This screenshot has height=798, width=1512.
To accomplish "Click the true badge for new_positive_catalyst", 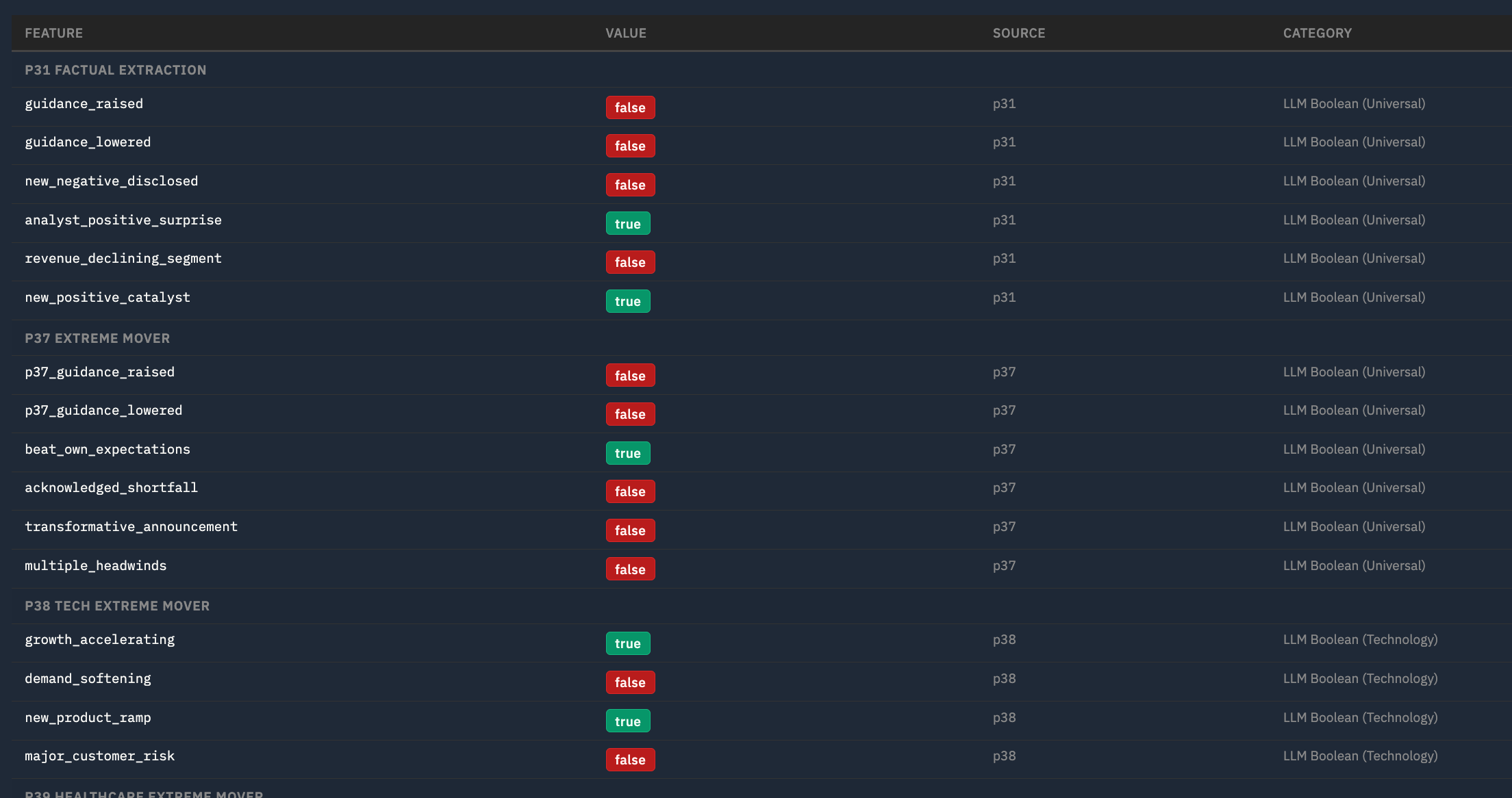I will pyautogui.click(x=627, y=301).
